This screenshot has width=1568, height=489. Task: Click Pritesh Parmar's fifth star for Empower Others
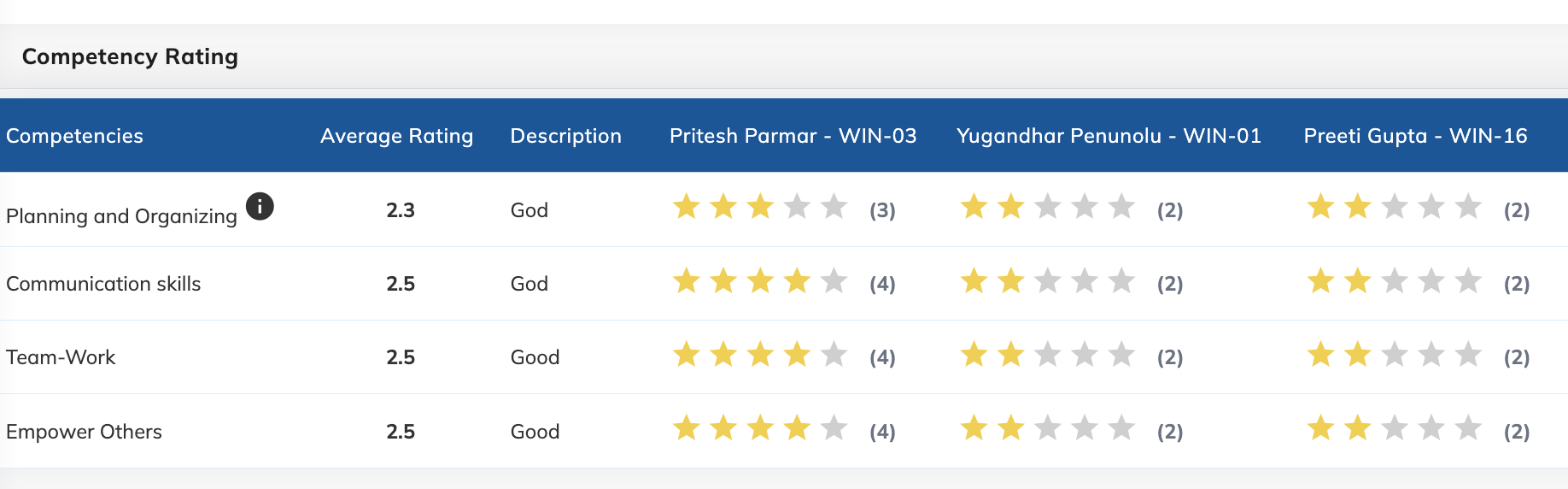(x=834, y=427)
